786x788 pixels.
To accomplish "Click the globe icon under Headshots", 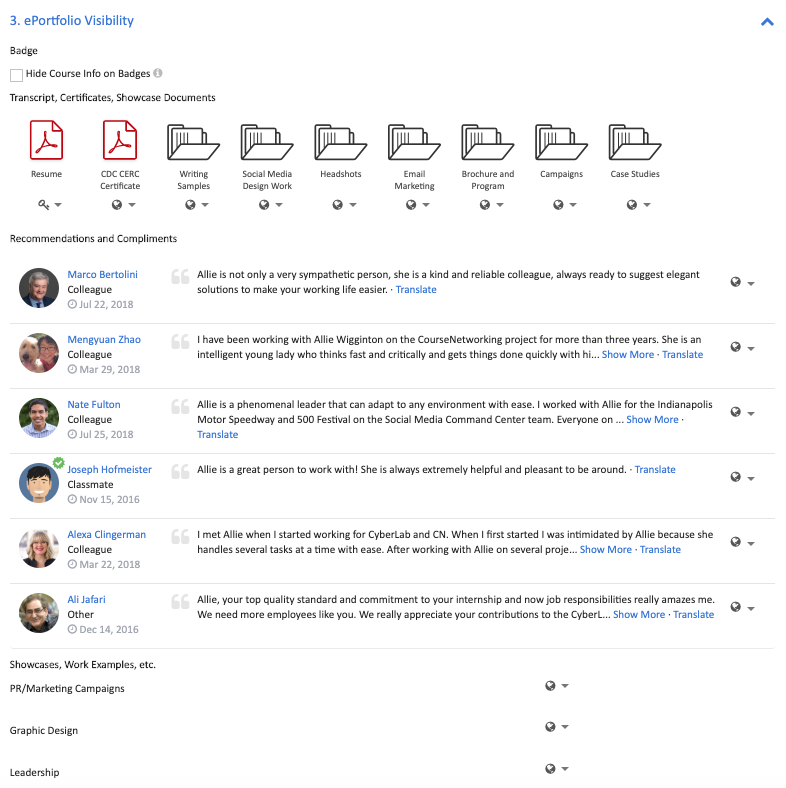I will click(x=337, y=205).
